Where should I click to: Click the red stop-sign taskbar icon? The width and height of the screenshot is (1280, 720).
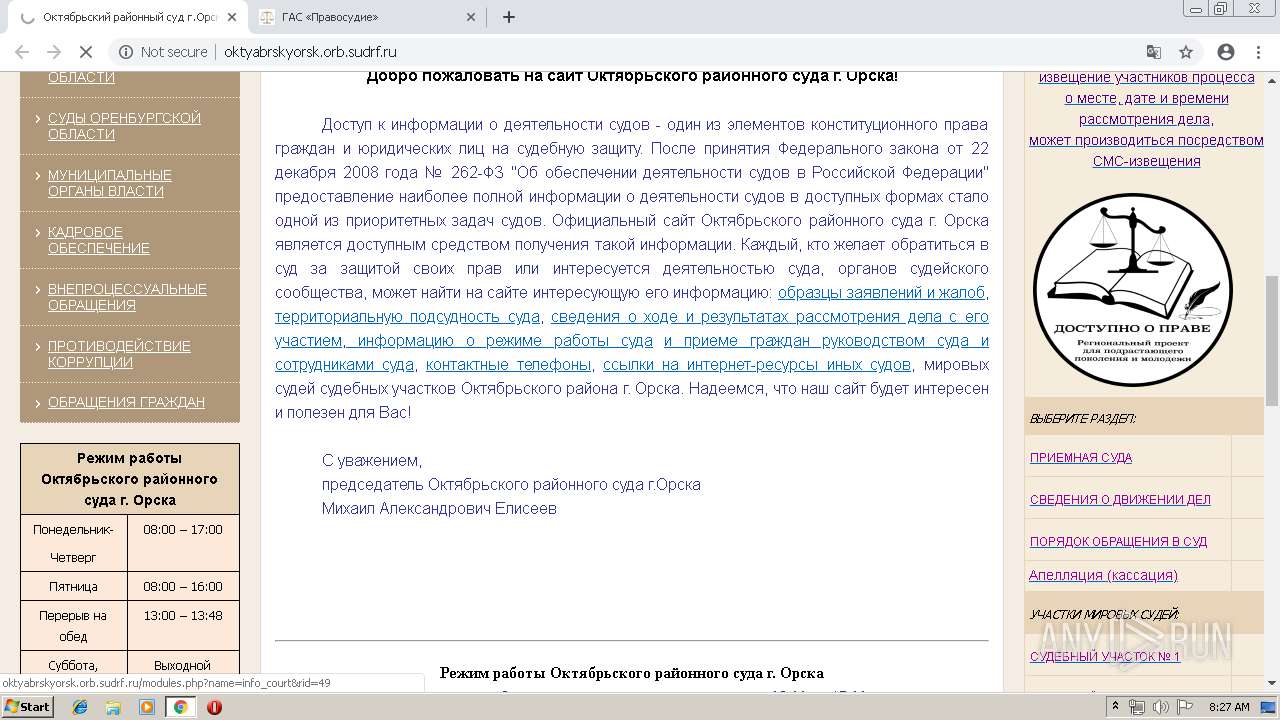click(x=214, y=707)
